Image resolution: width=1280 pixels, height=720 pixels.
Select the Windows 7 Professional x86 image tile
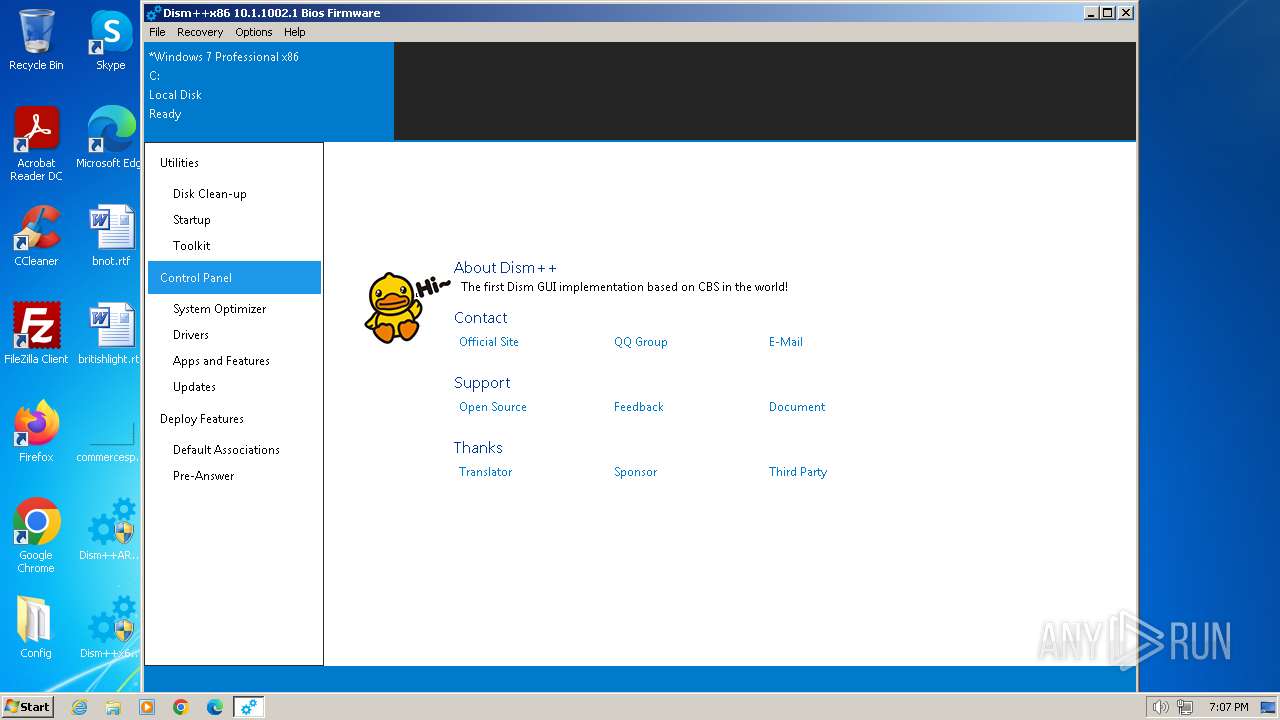coord(270,91)
